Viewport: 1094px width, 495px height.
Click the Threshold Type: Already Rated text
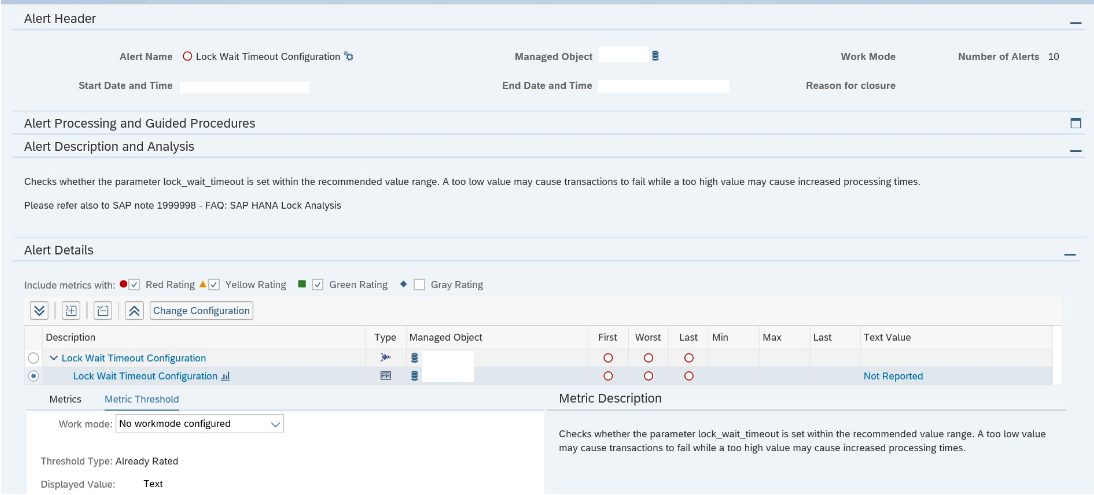click(110, 461)
